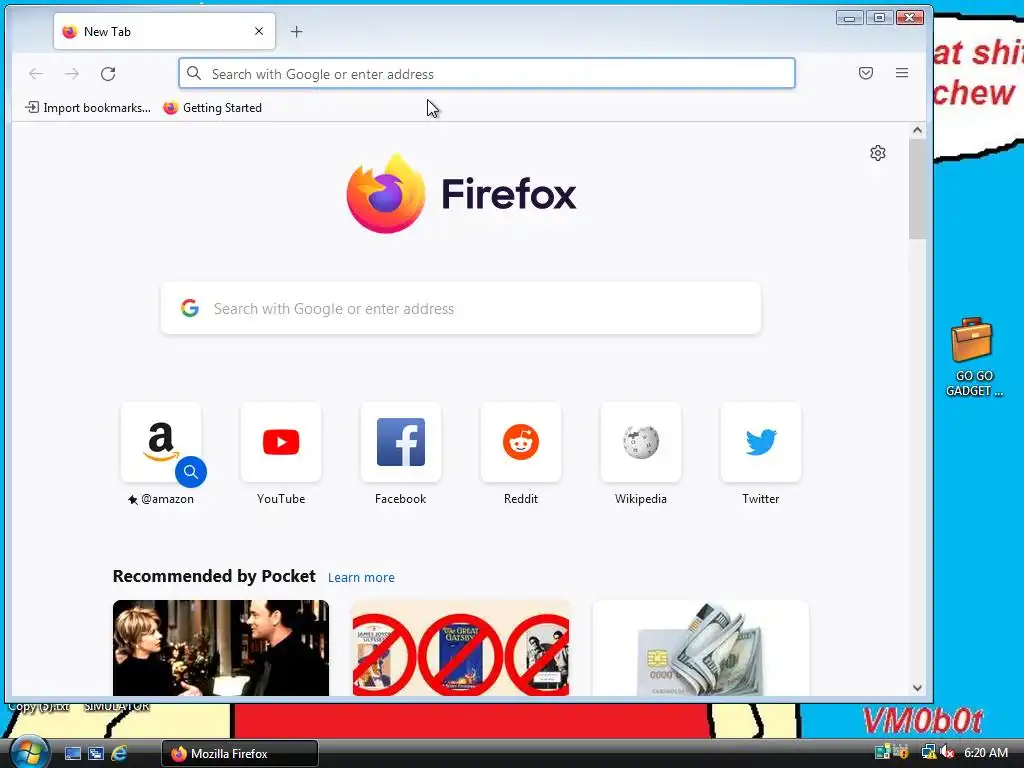Click Switch between windows quick launch icon
The height and width of the screenshot is (768, 1024).
click(96, 754)
